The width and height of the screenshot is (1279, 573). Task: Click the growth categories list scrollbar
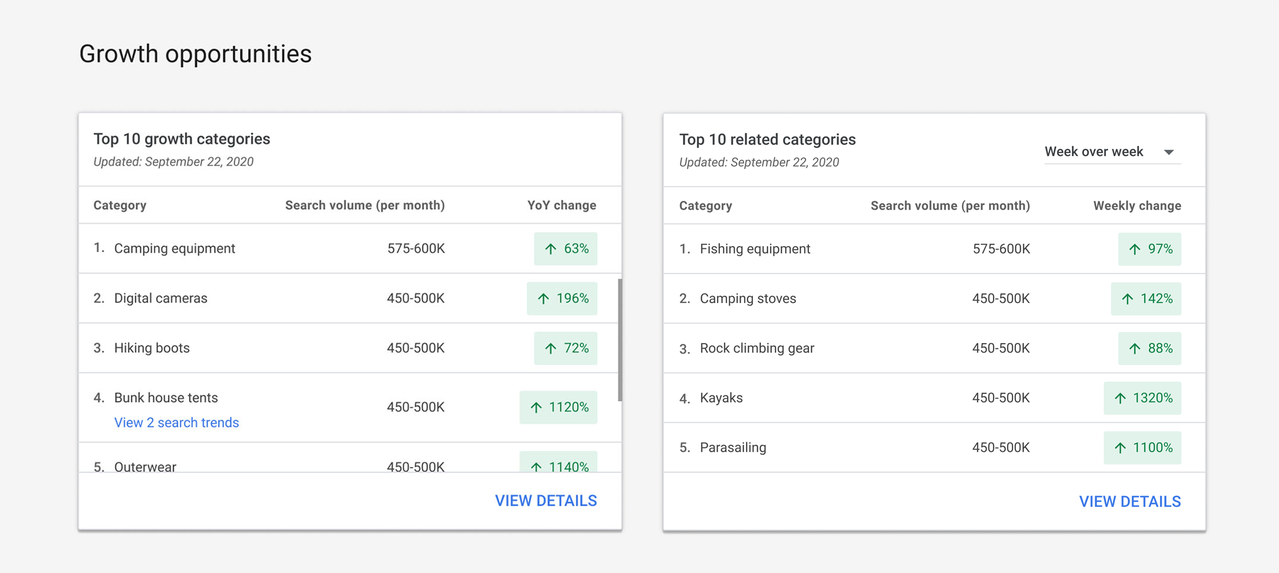coord(619,340)
